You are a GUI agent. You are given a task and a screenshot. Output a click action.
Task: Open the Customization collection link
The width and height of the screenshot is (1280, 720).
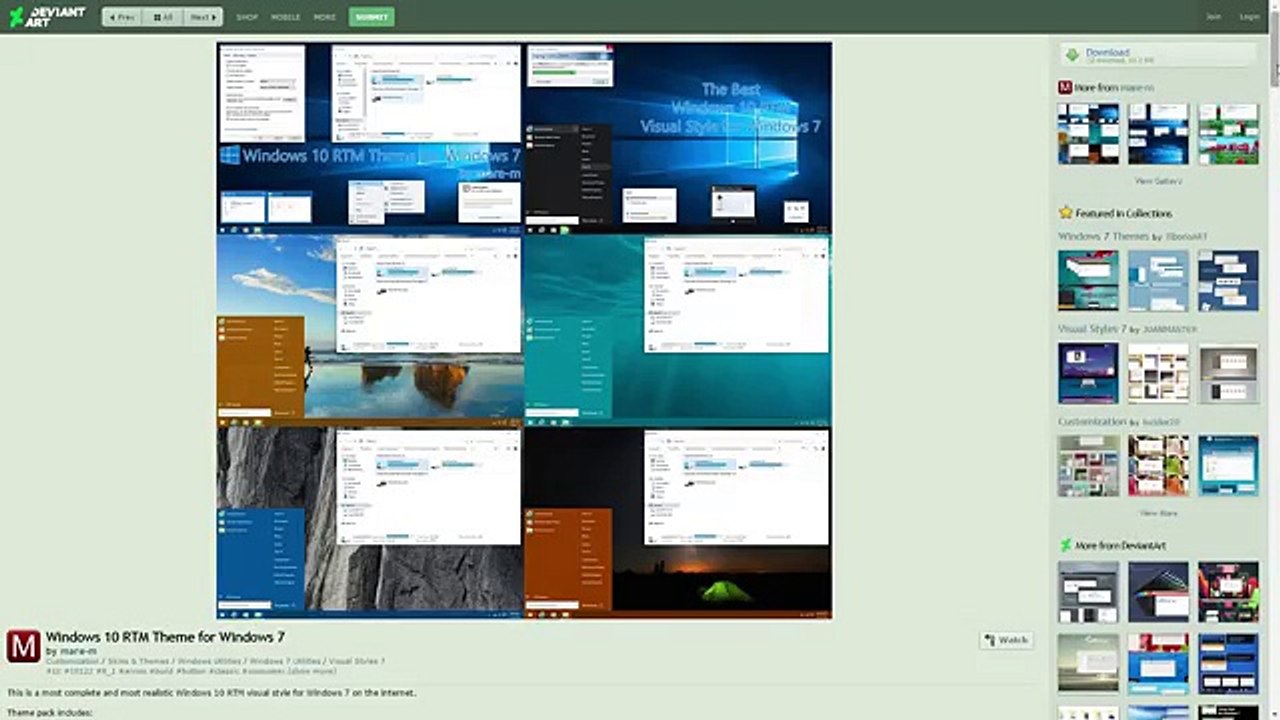click(x=1092, y=422)
